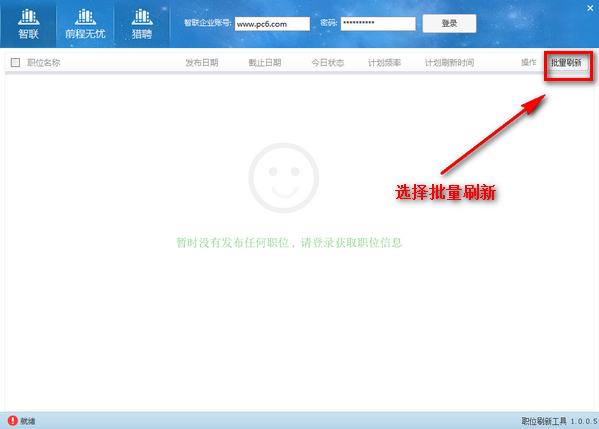Click the 登录 login button
Viewport: 599px width, 429px height.
(449, 24)
